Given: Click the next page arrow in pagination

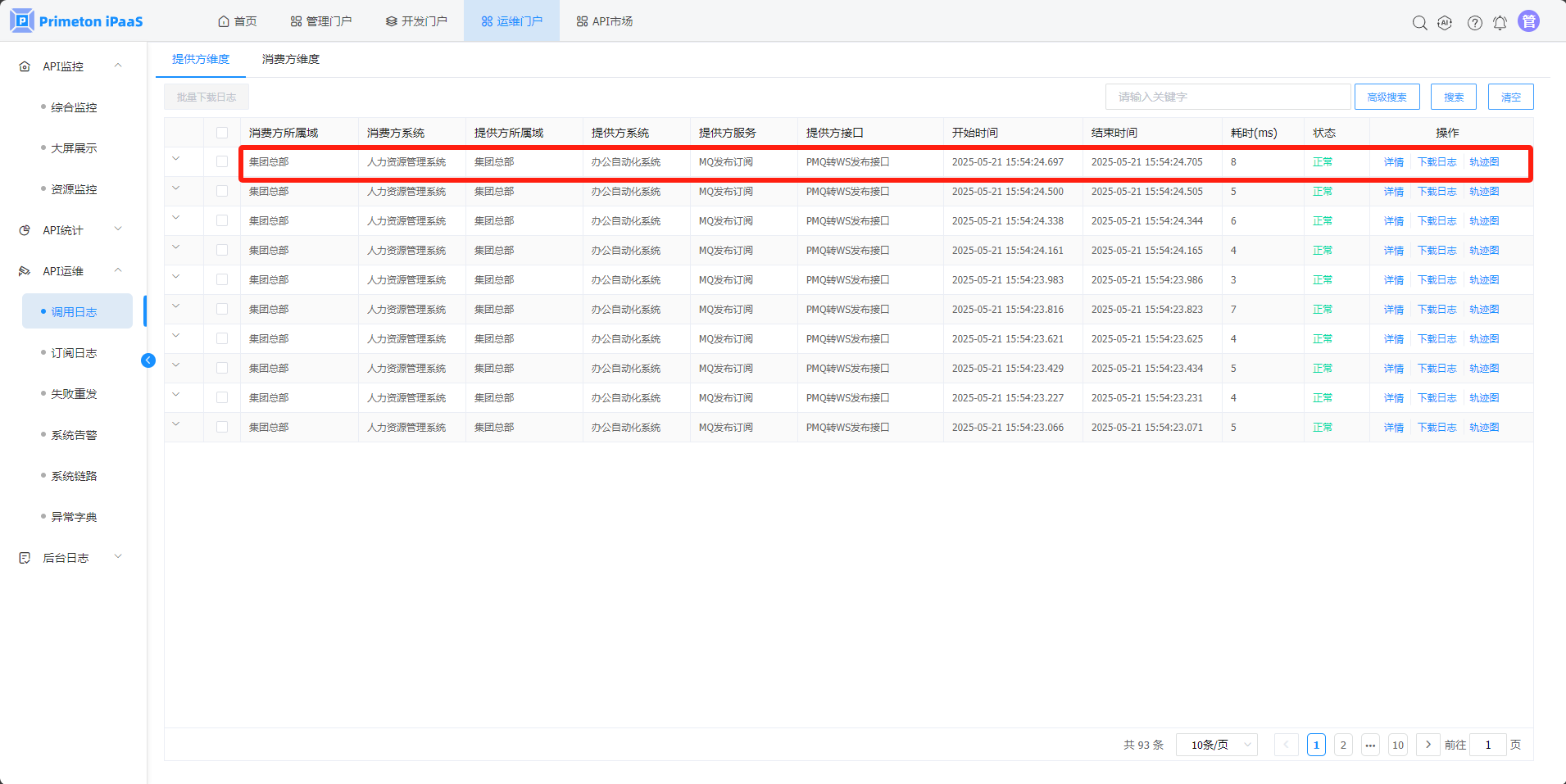Looking at the screenshot, I should point(1428,745).
